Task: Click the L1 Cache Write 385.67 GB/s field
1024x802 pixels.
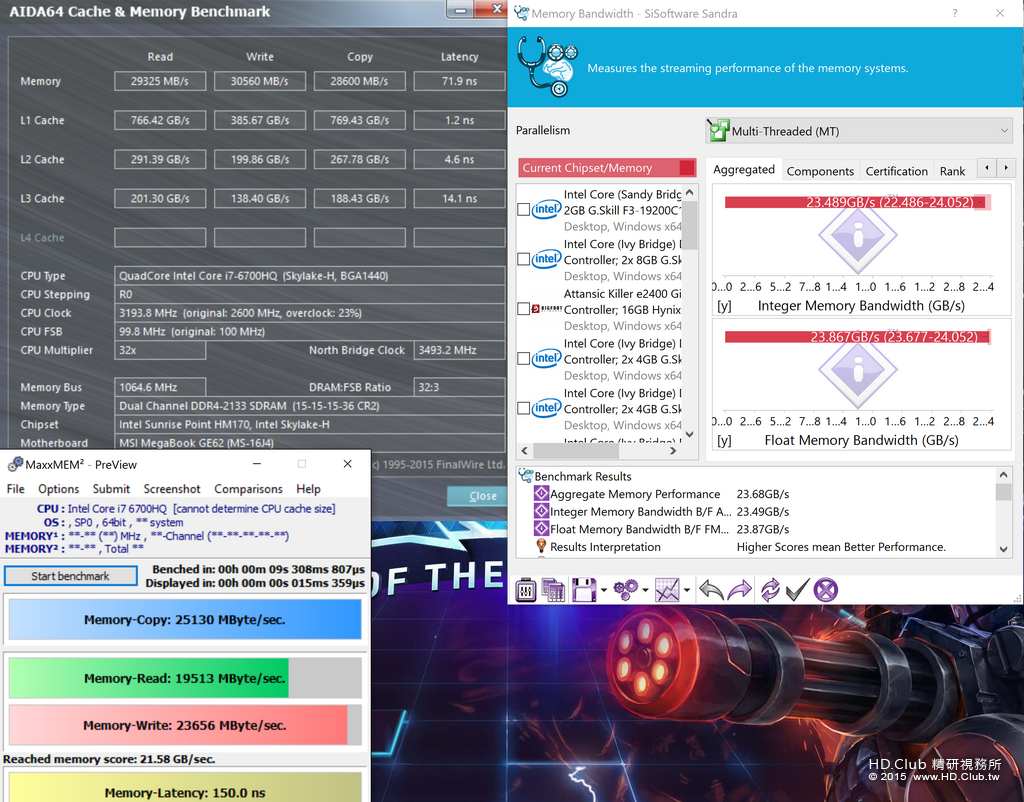Action: point(260,120)
